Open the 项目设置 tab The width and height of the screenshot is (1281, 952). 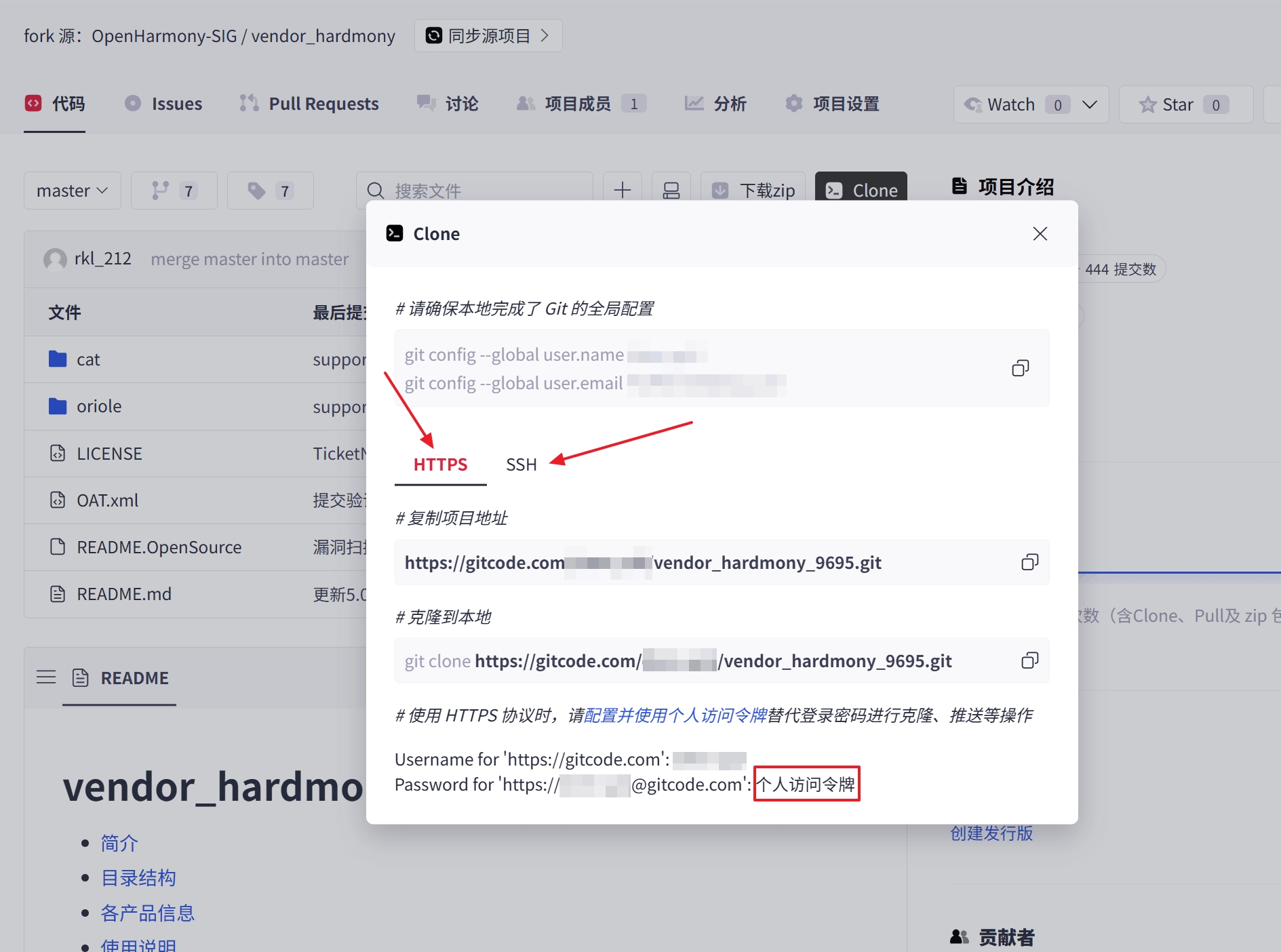click(832, 104)
